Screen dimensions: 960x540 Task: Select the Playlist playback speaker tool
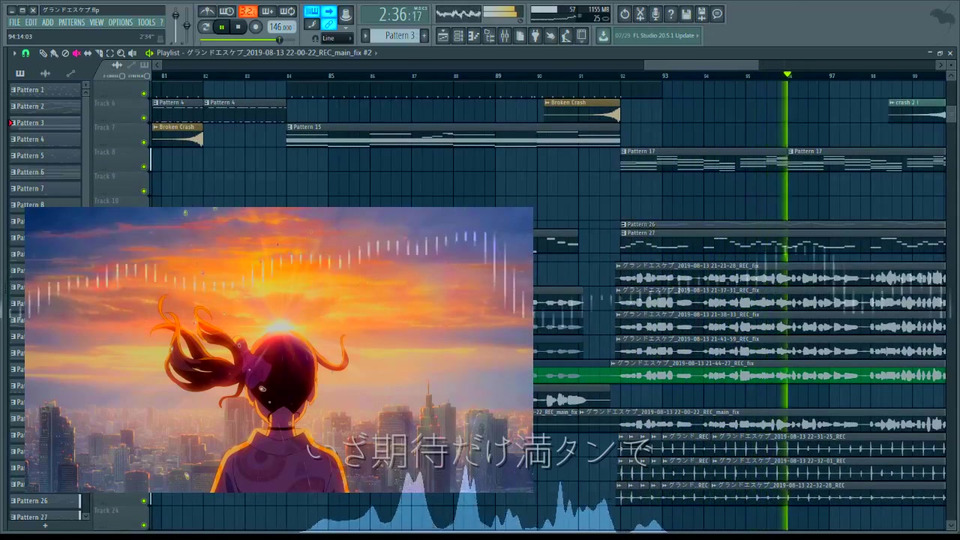coord(132,53)
